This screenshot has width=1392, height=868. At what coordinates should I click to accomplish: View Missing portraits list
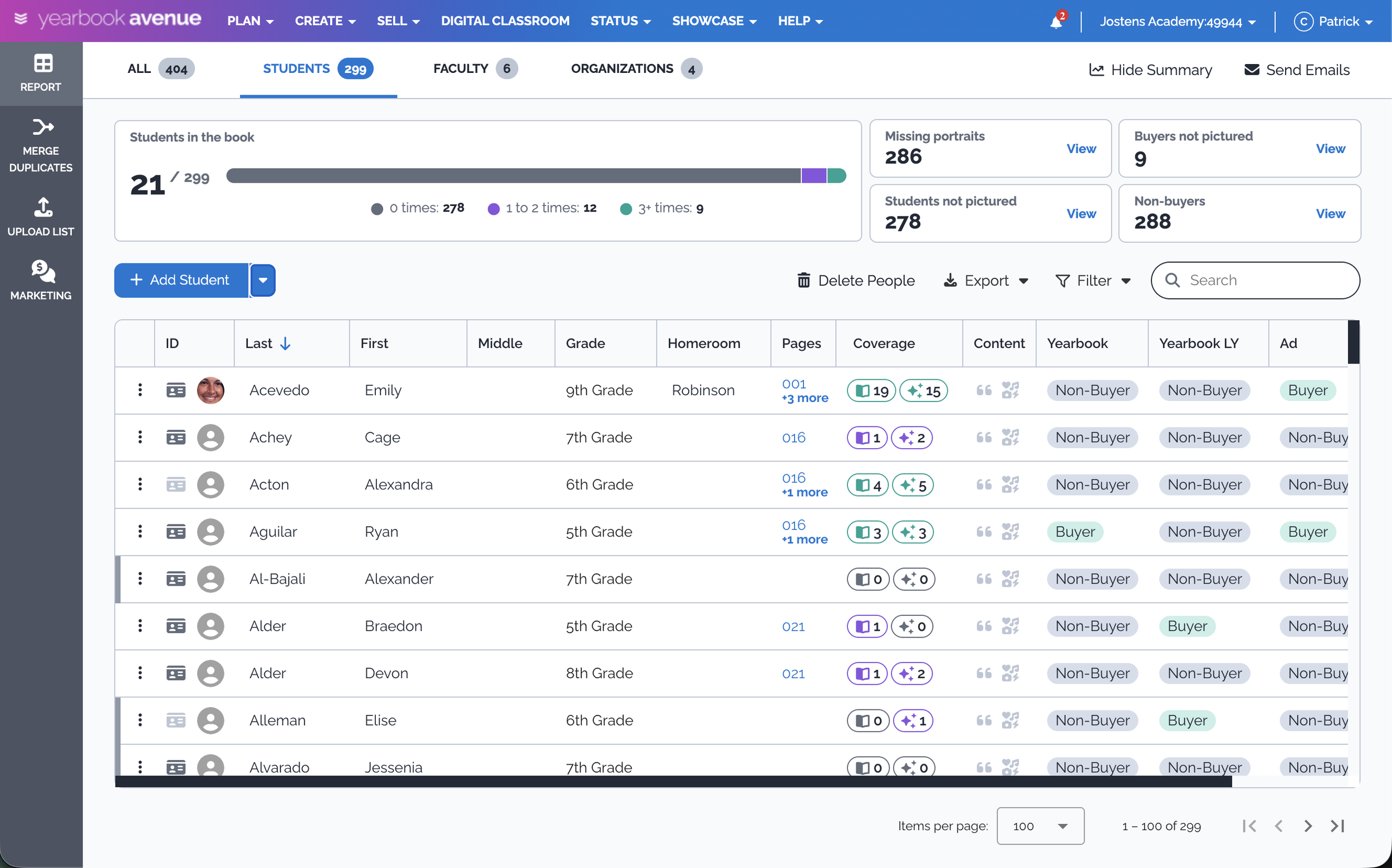pyautogui.click(x=1081, y=149)
